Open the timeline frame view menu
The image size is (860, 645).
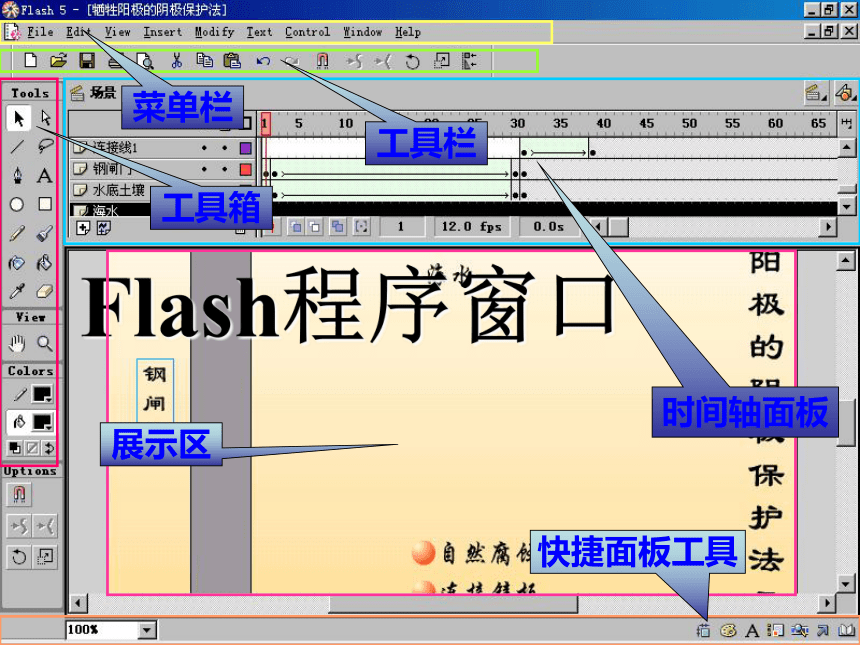pyautogui.click(x=847, y=123)
